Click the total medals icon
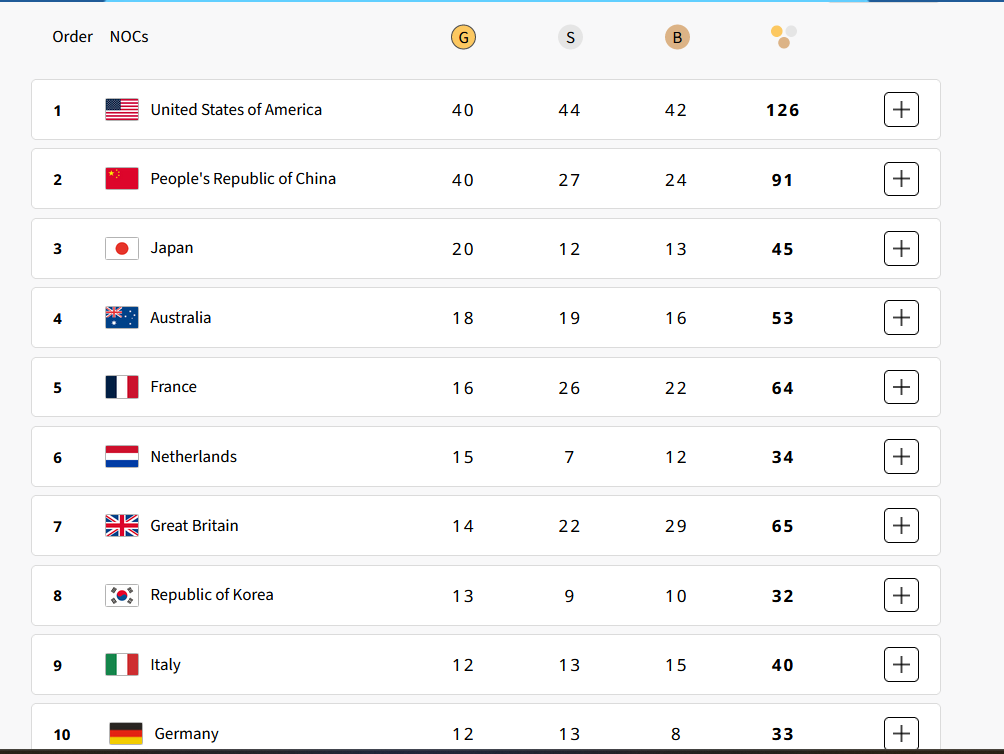 click(783, 37)
